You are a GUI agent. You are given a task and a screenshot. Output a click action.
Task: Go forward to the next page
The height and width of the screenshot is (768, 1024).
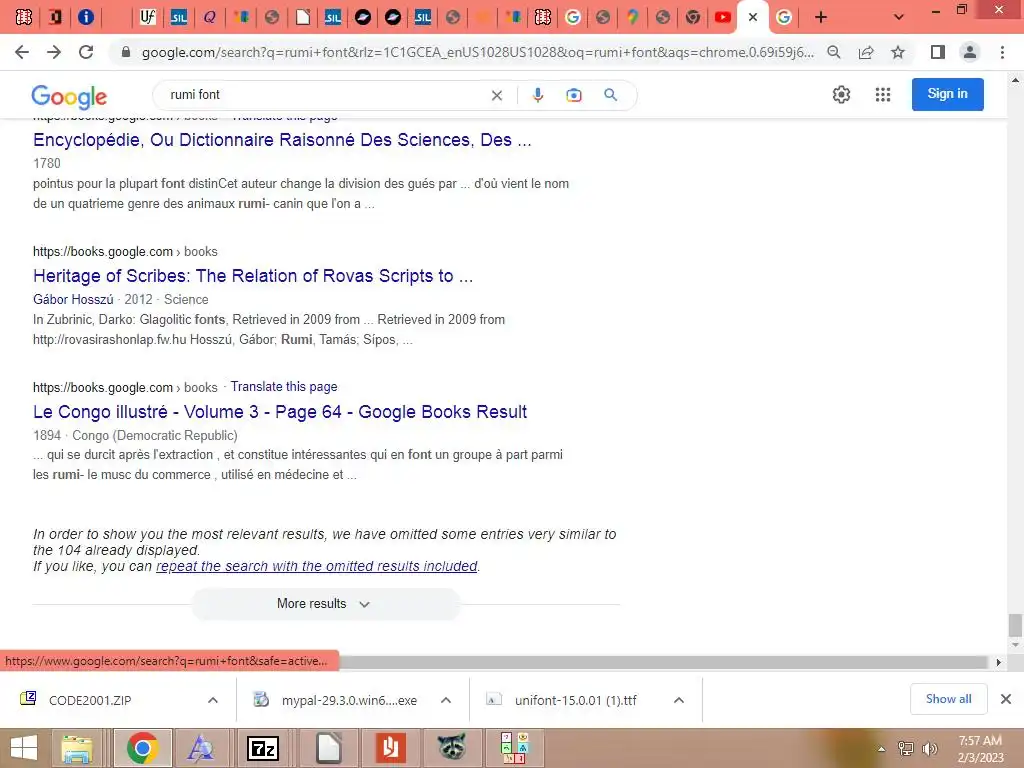point(54,52)
